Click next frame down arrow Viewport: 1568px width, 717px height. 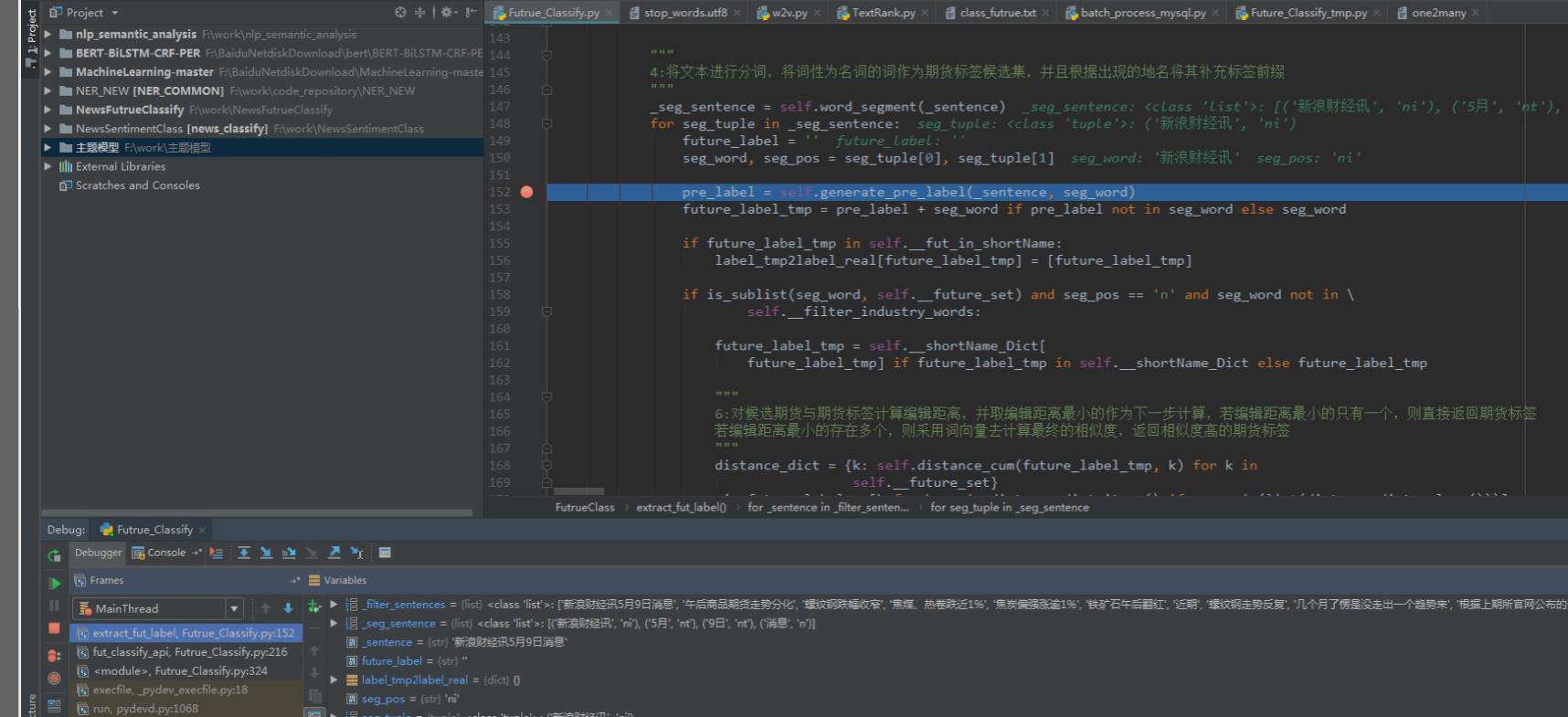click(x=288, y=608)
